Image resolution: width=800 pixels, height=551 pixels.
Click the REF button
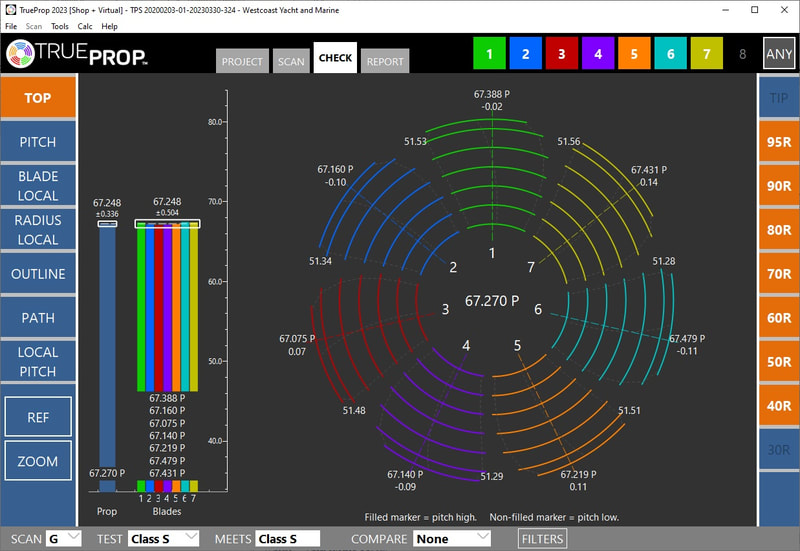38,417
